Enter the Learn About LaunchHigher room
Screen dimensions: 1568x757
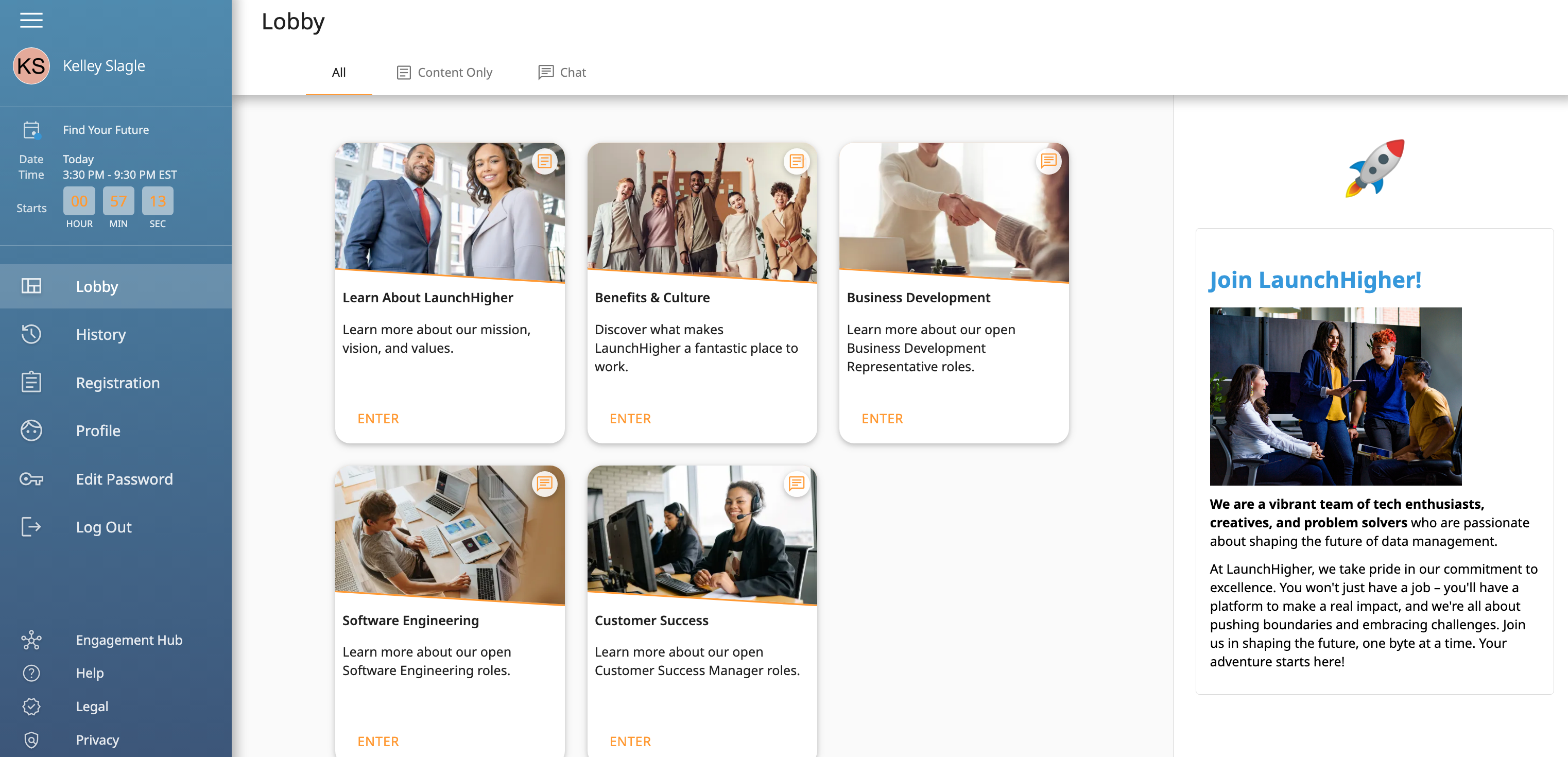378,419
